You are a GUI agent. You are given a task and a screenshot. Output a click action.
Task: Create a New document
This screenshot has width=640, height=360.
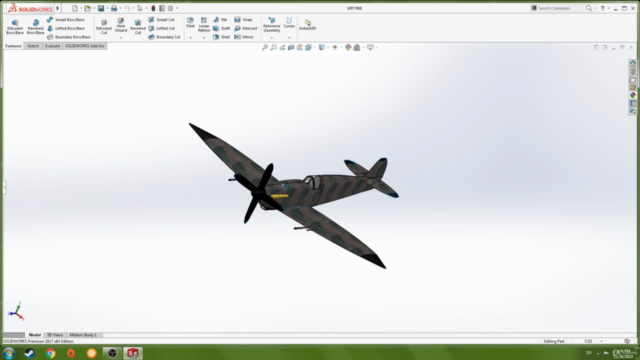coord(75,8)
